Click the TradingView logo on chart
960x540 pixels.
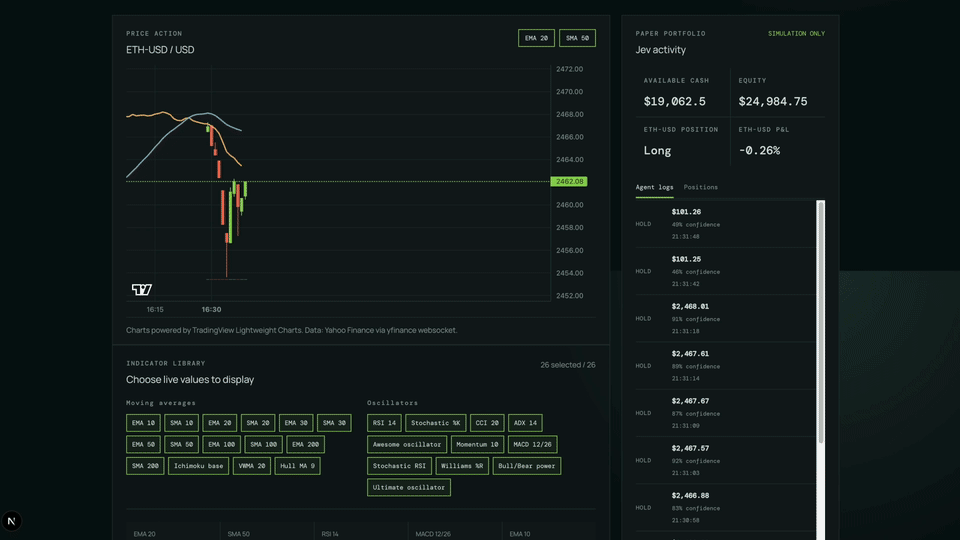pyautogui.click(x=141, y=290)
